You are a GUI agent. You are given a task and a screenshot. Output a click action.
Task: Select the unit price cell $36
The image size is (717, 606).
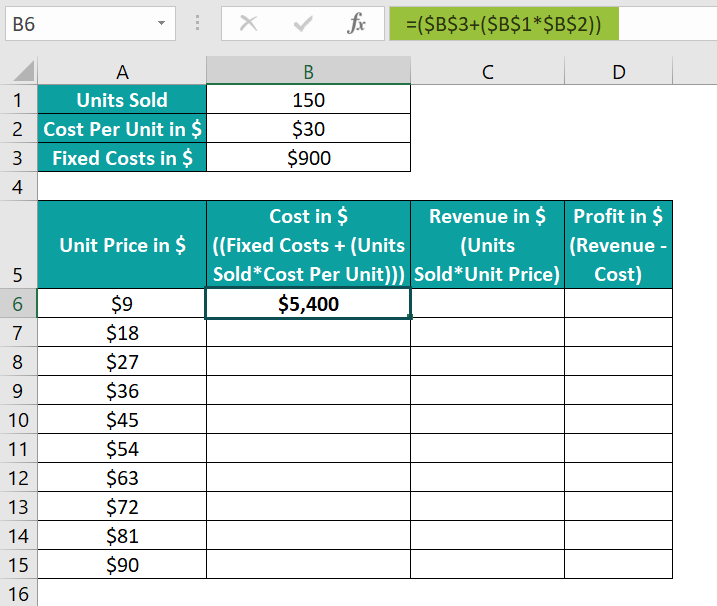point(122,391)
